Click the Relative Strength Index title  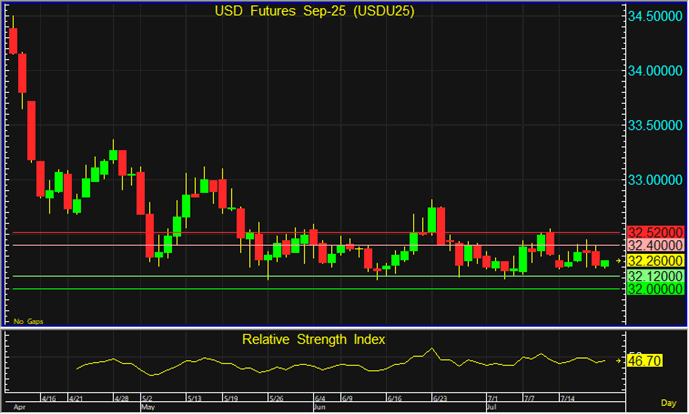[315, 339]
